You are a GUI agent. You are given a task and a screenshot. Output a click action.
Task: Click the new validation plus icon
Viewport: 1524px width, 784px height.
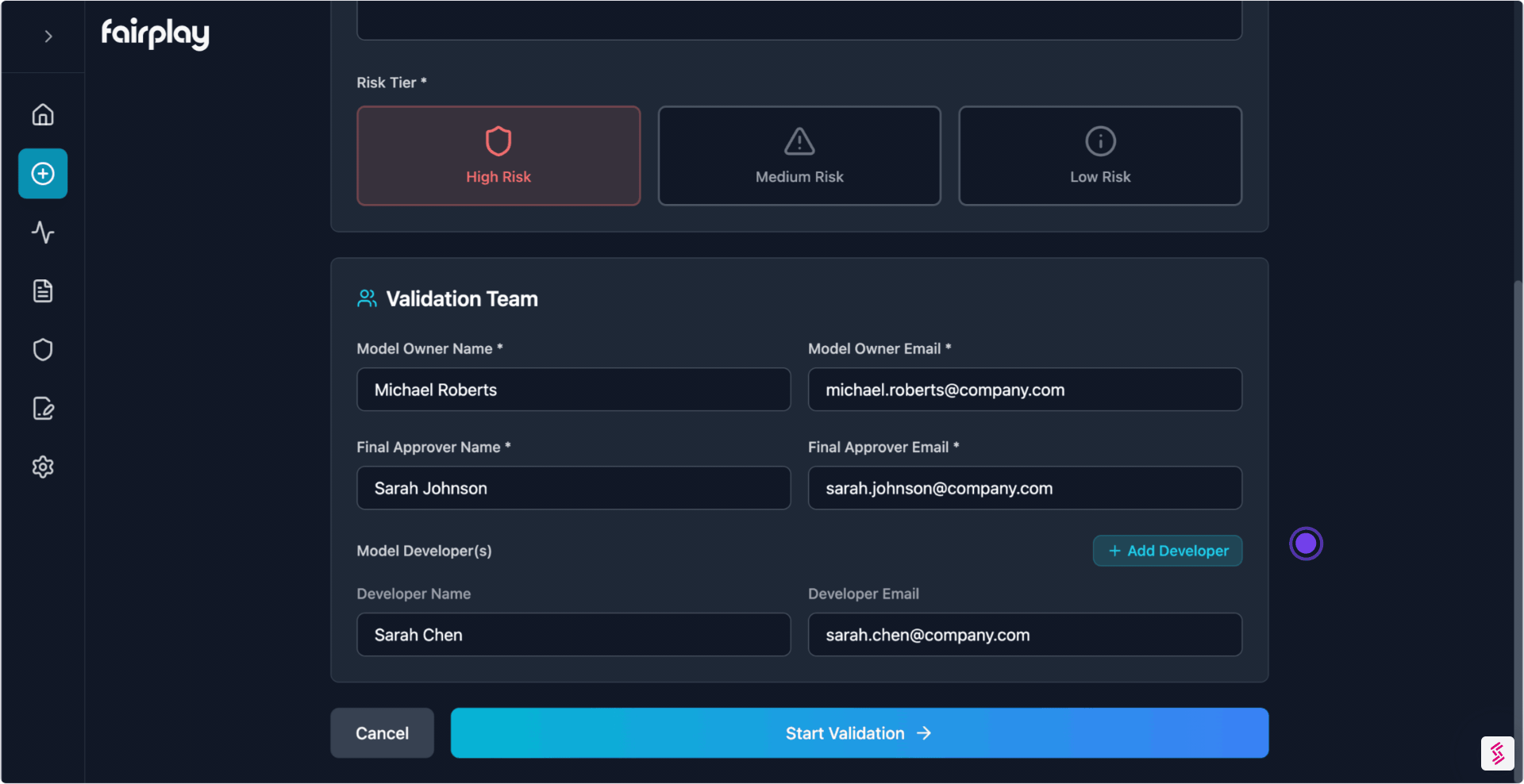click(43, 174)
